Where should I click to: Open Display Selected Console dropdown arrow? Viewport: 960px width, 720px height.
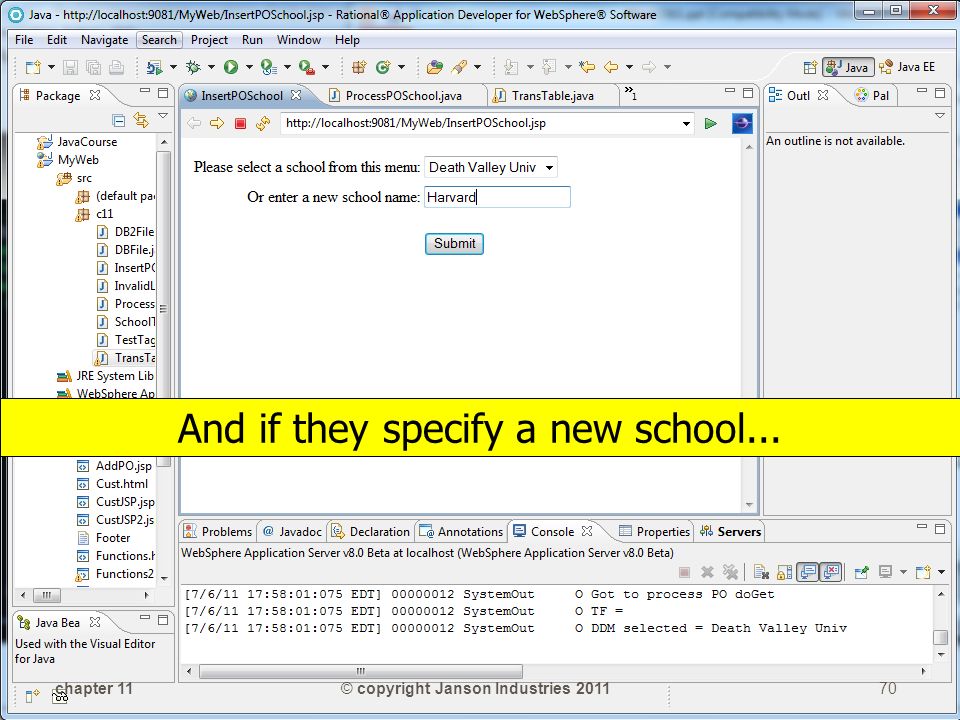pos(903,572)
